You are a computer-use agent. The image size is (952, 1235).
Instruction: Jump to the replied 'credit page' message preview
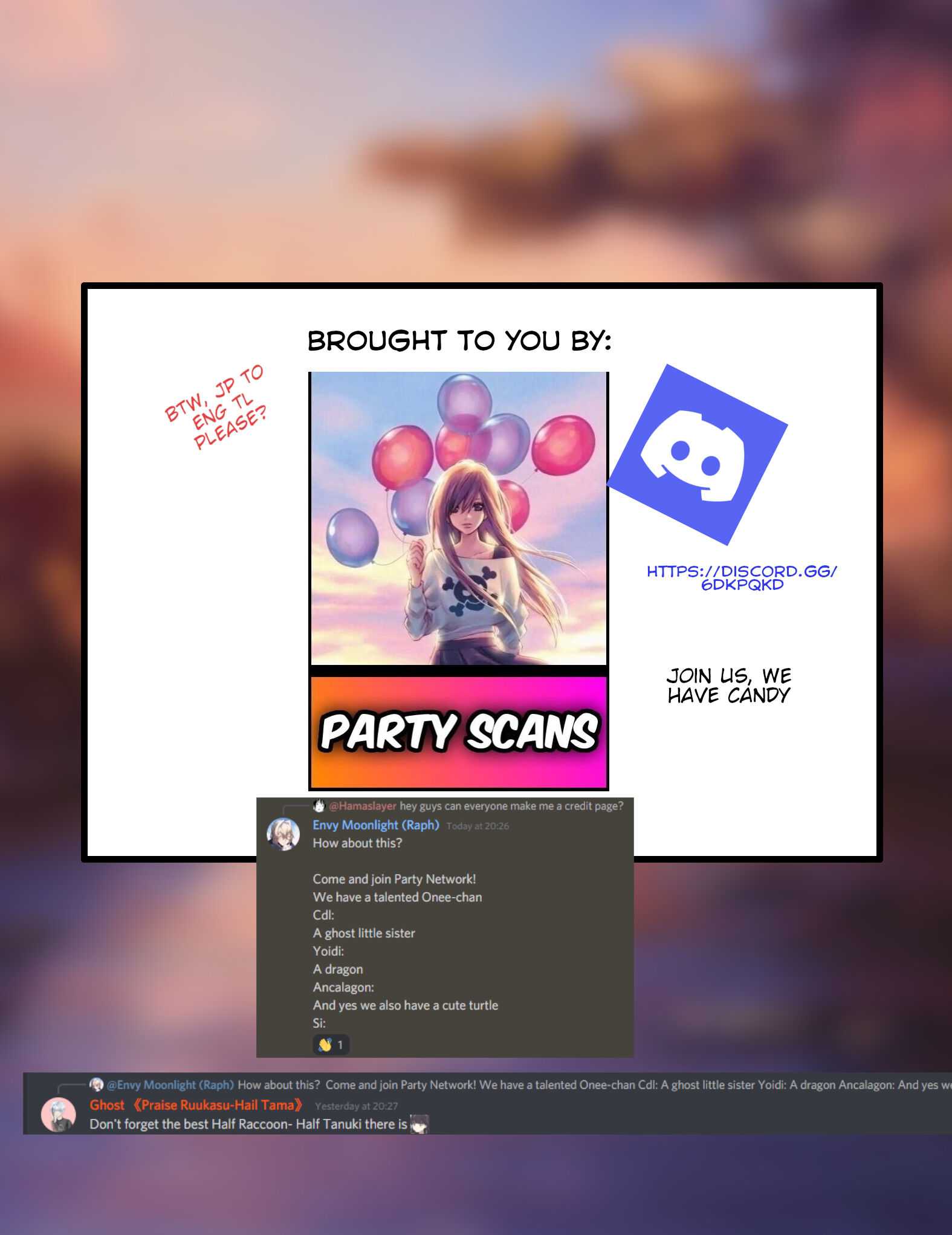[x=511, y=806]
